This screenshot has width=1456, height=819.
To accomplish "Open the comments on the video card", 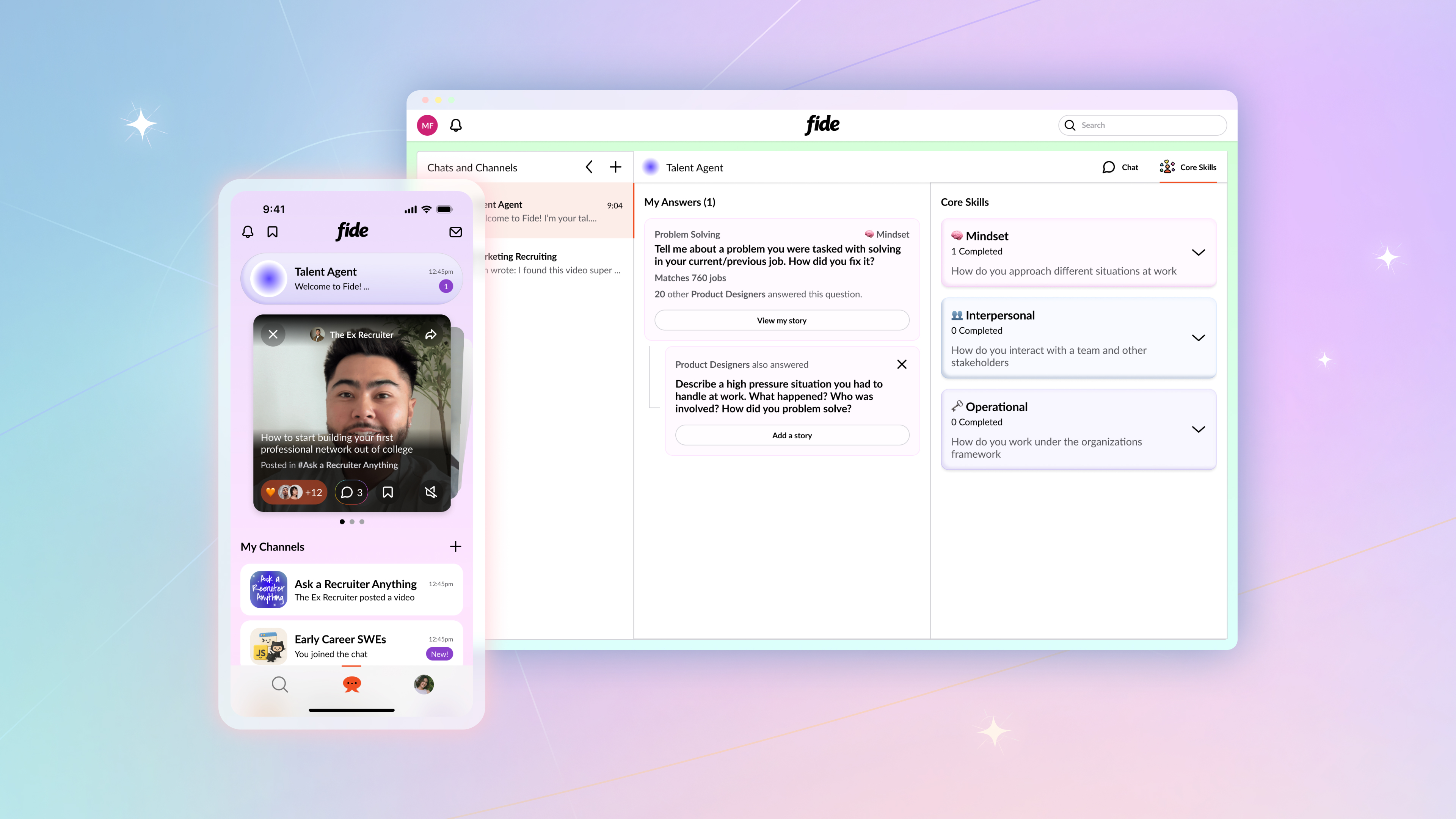I will coord(351,492).
